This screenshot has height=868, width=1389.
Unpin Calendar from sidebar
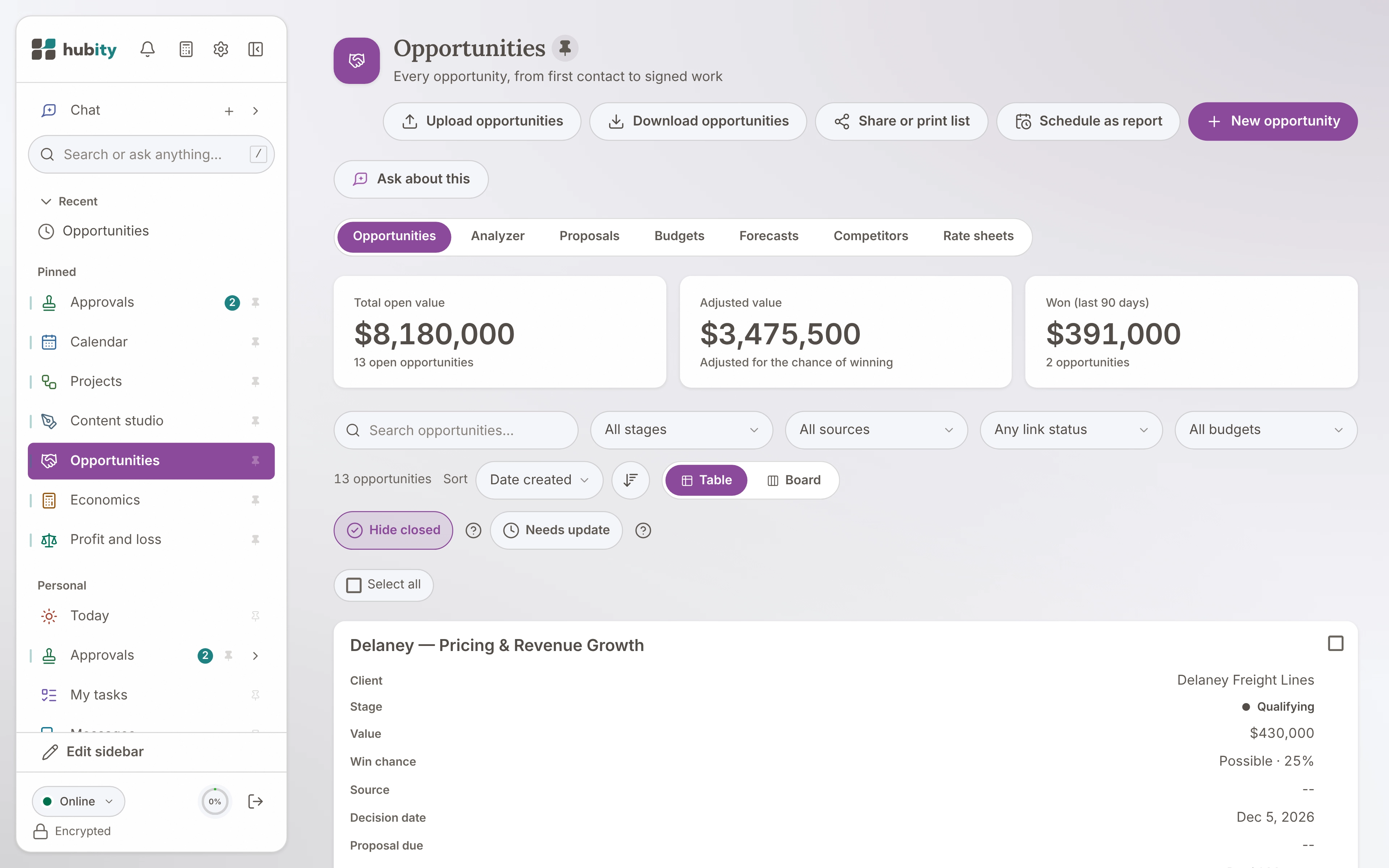(255, 342)
